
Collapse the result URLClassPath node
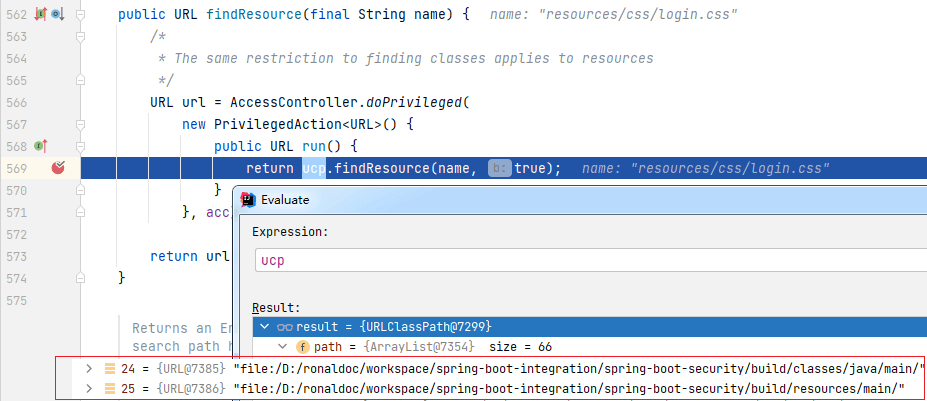click(264, 326)
